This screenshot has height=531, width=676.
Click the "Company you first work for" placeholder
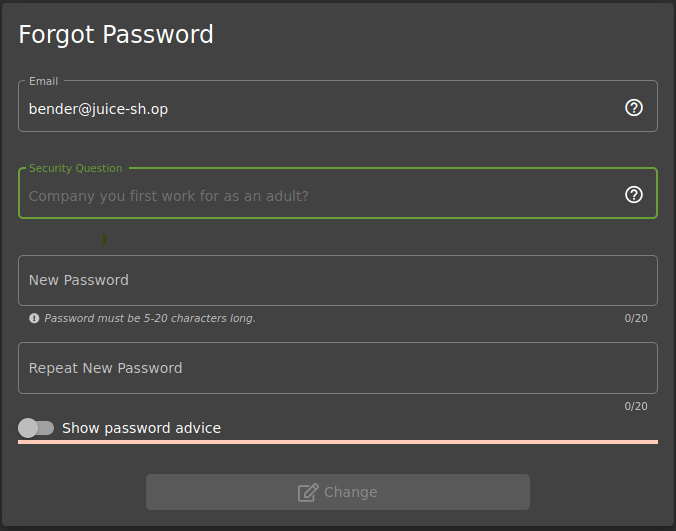point(168,196)
